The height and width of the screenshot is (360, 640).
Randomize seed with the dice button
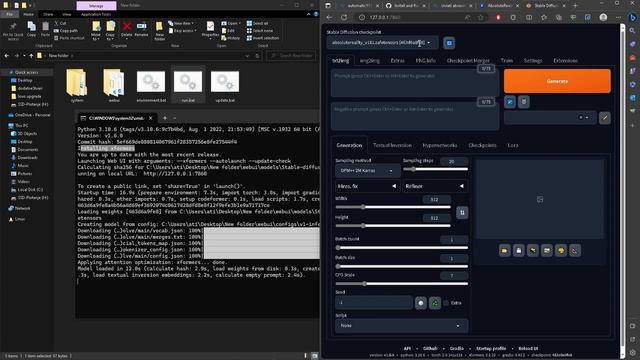pos(421,303)
